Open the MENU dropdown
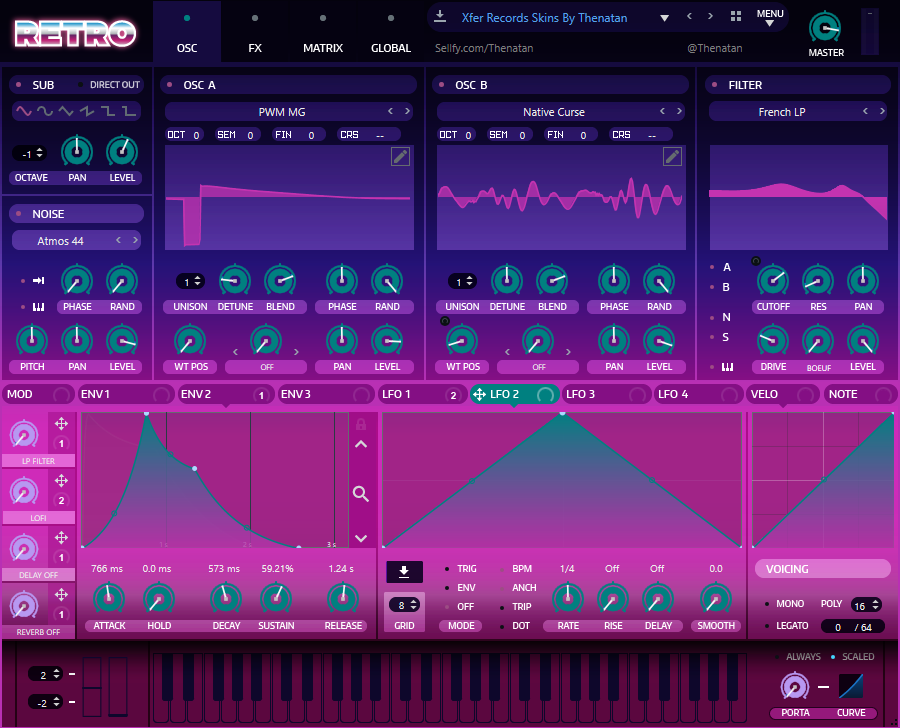The height and width of the screenshot is (728, 900). [x=770, y=17]
